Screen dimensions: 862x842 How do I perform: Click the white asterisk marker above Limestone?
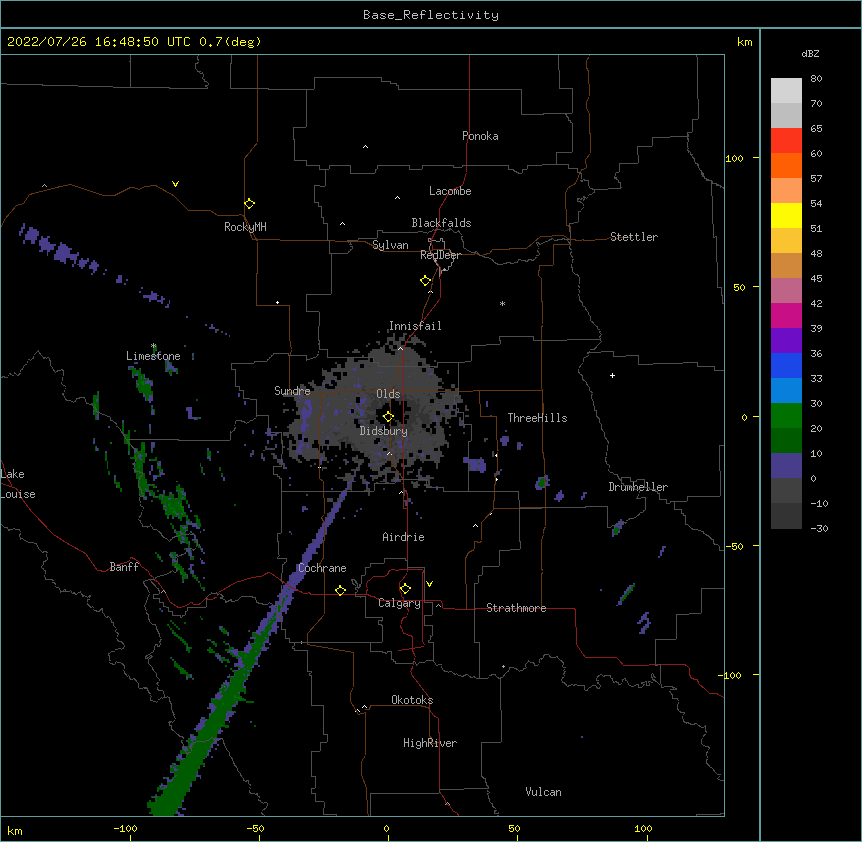(154, 346)
